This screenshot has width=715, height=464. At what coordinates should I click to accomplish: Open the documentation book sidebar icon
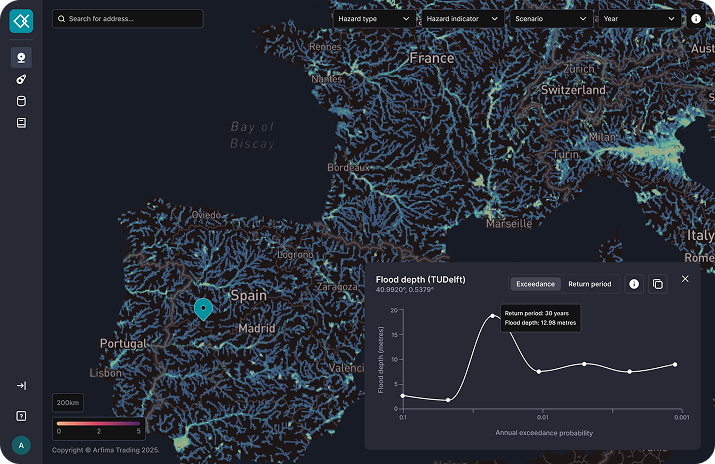click(21, 123)
